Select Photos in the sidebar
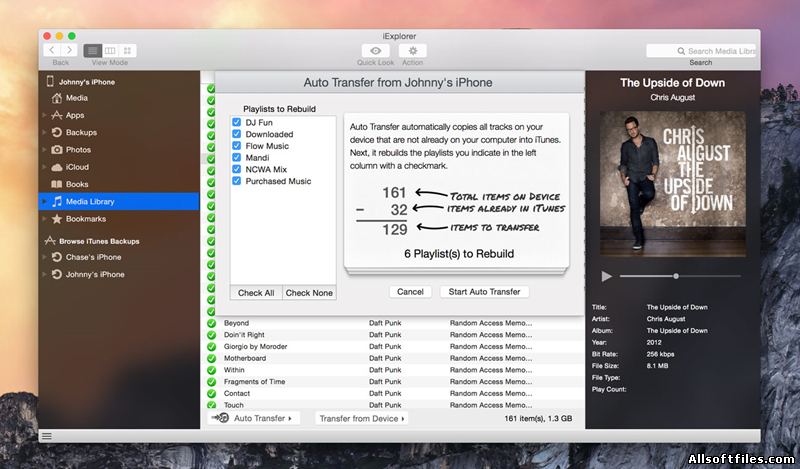 (x=77, y=149)
